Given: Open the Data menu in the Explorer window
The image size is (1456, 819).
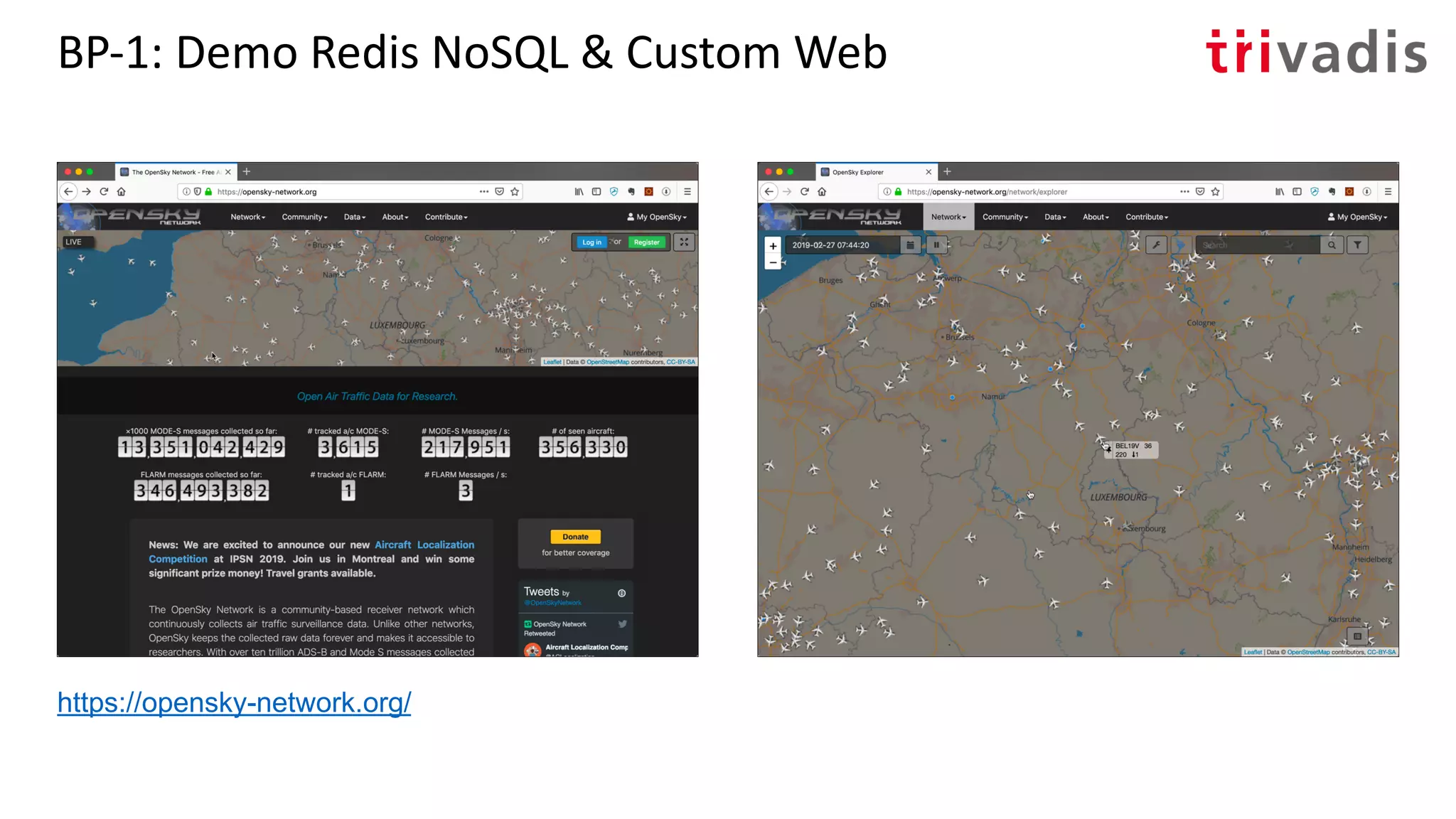Looking at the screenshot, I should pos(1056,217).
